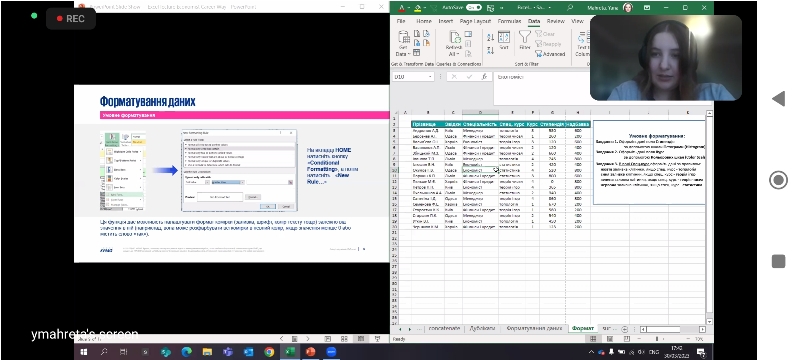Click Clear in Sort & Filter group

545,34
